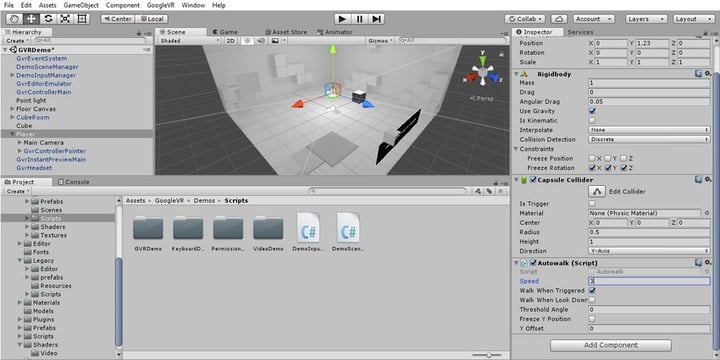Uncheck Freeze Rotation Z checkbox

[623, 168]
